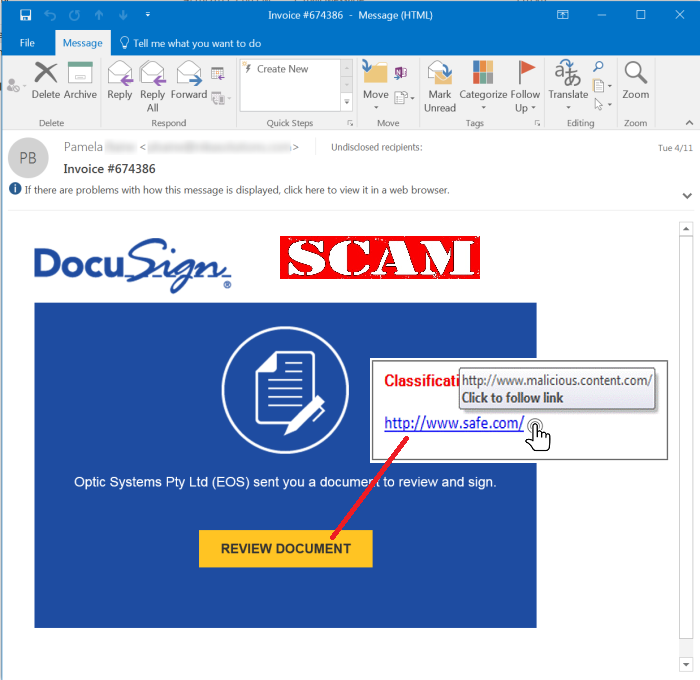Open the More respond actions dropdown
Viewport: 700px width, 680px height.
coord(221,97)
